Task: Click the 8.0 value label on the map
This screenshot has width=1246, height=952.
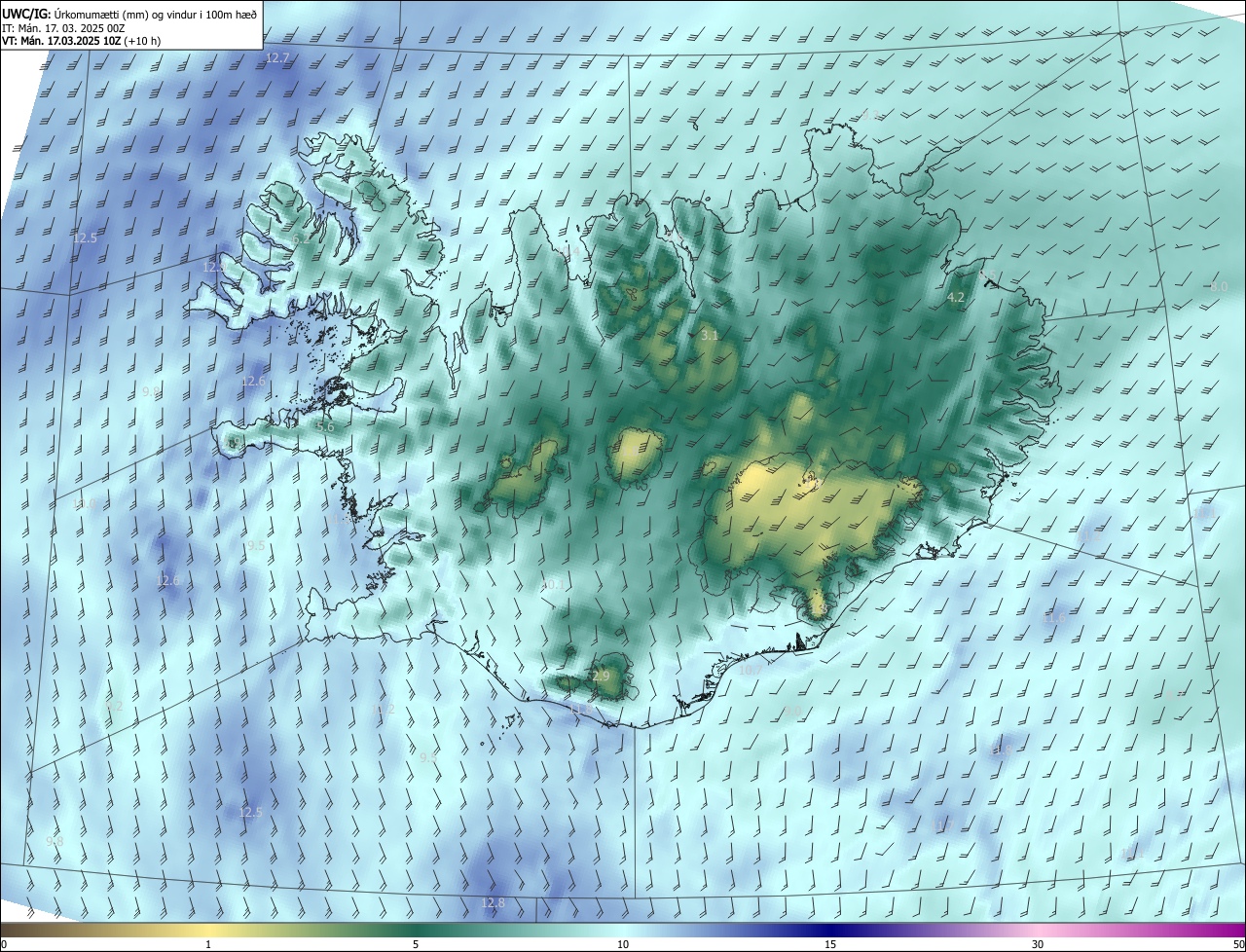Action: pyautogui.click(x=1219, y=287)
